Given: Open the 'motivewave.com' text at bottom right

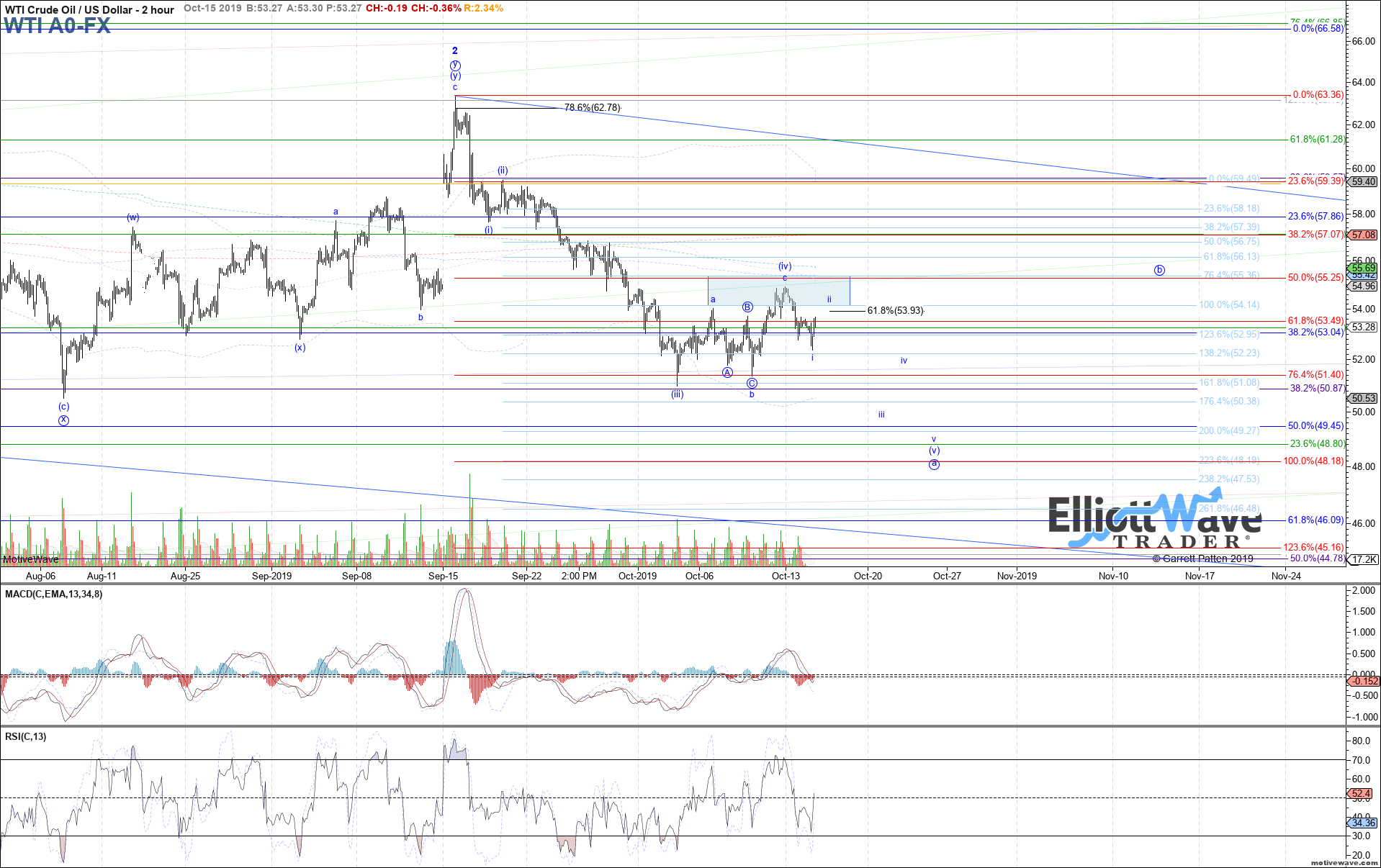Looking at the screenshot, I should tap(1344, 862).
